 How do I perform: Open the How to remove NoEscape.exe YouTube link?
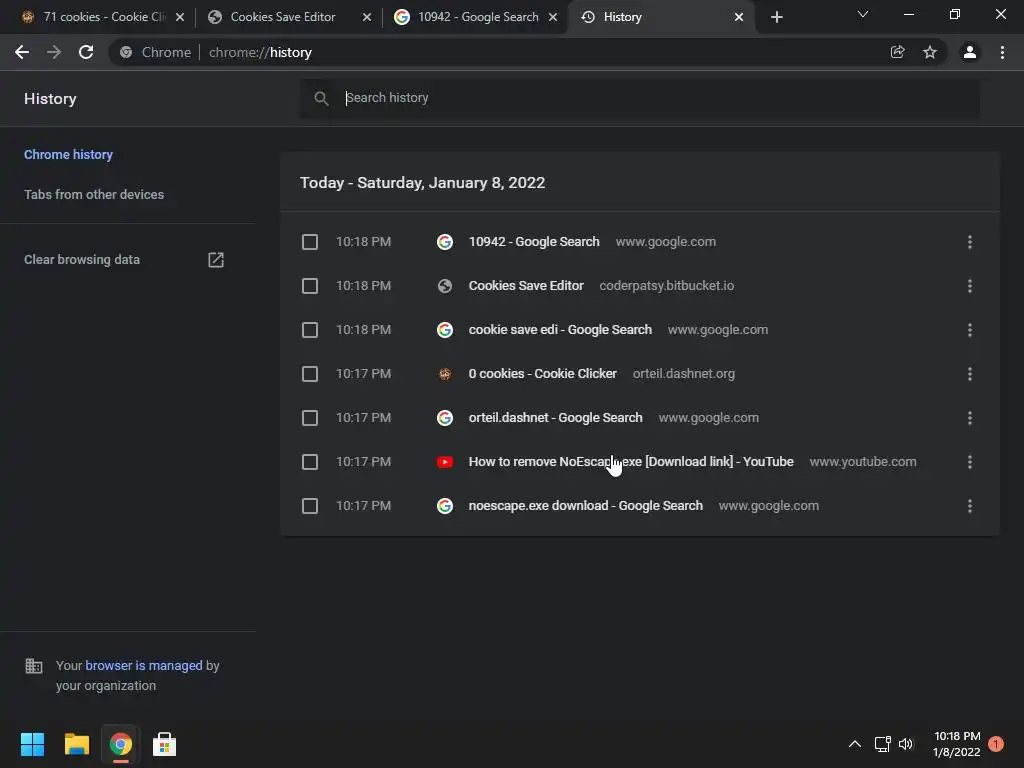(631, 462)
